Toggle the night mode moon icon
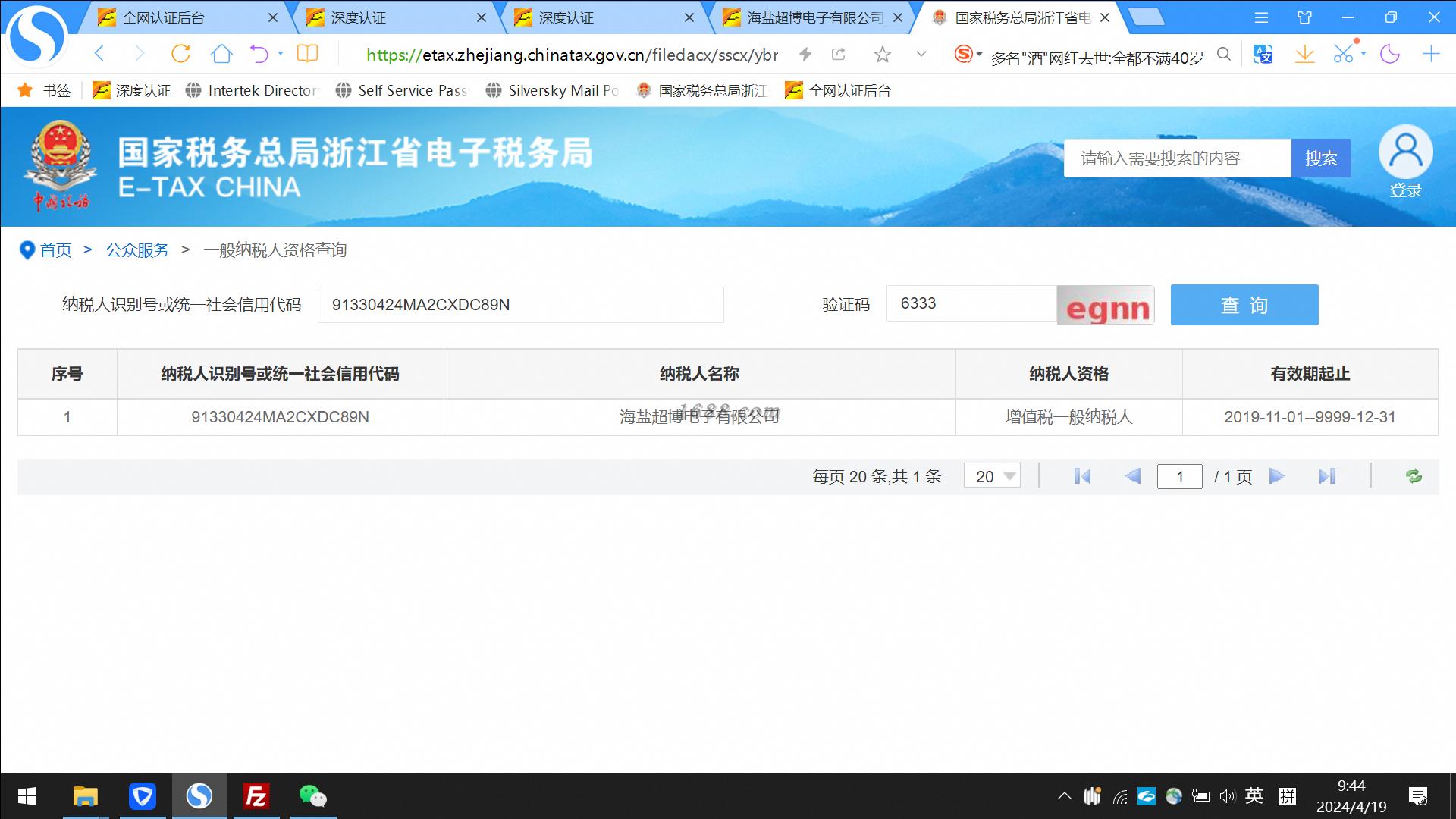Image resolution: width=1456 pixels, height=819 pixels. (x=1390, y=54)
